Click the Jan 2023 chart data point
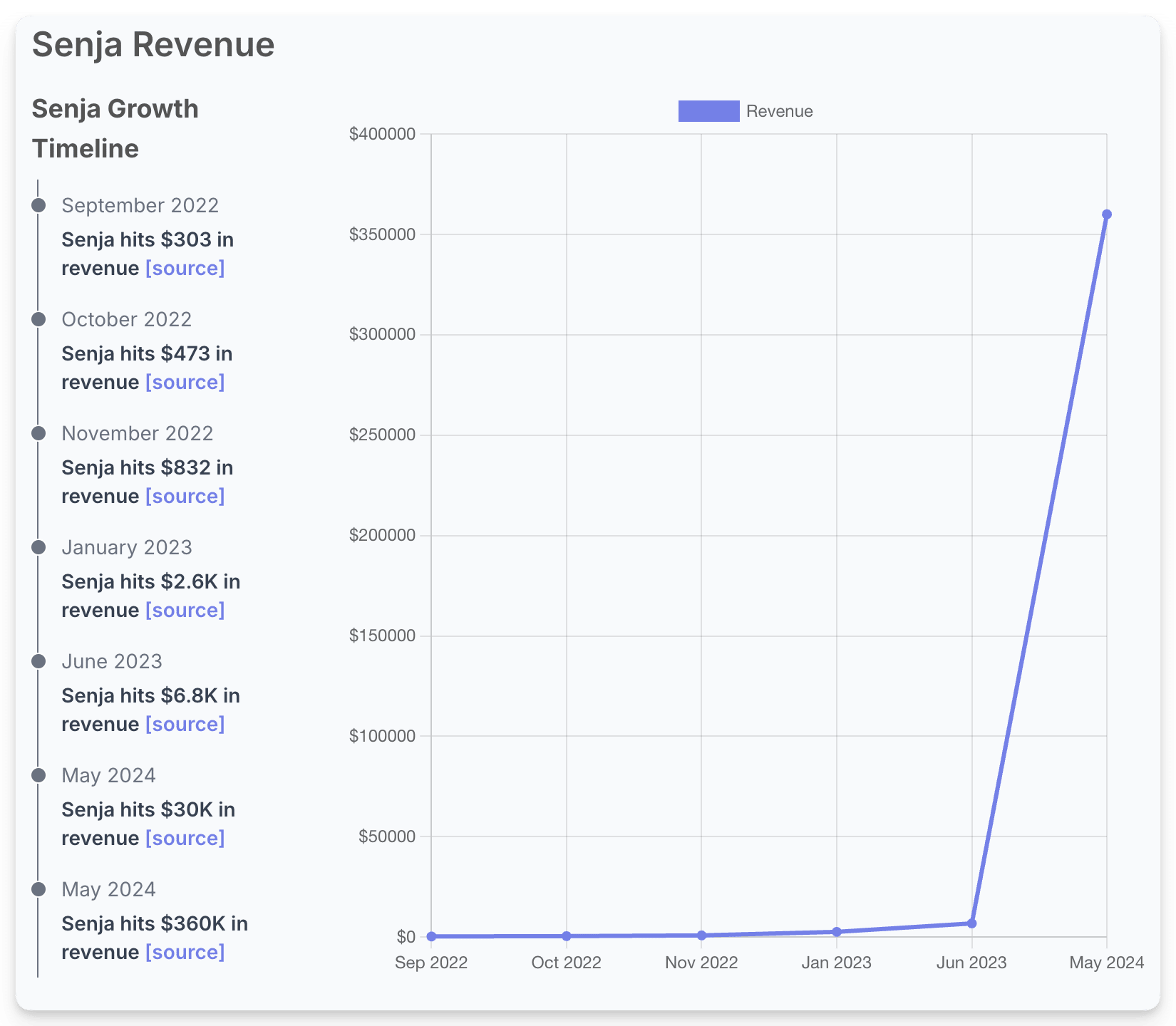1176x1026 pixels. coord(837,932)
